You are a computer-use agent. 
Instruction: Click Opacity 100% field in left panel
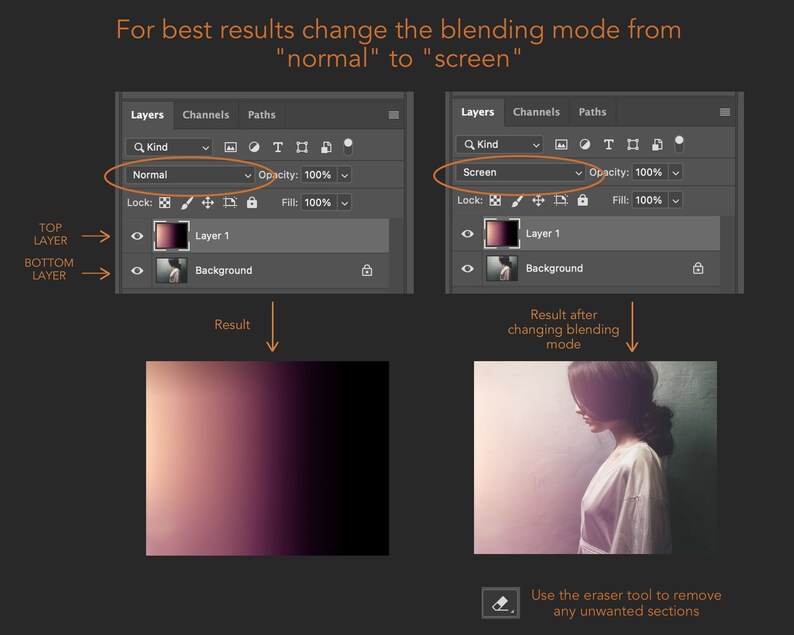319,175
